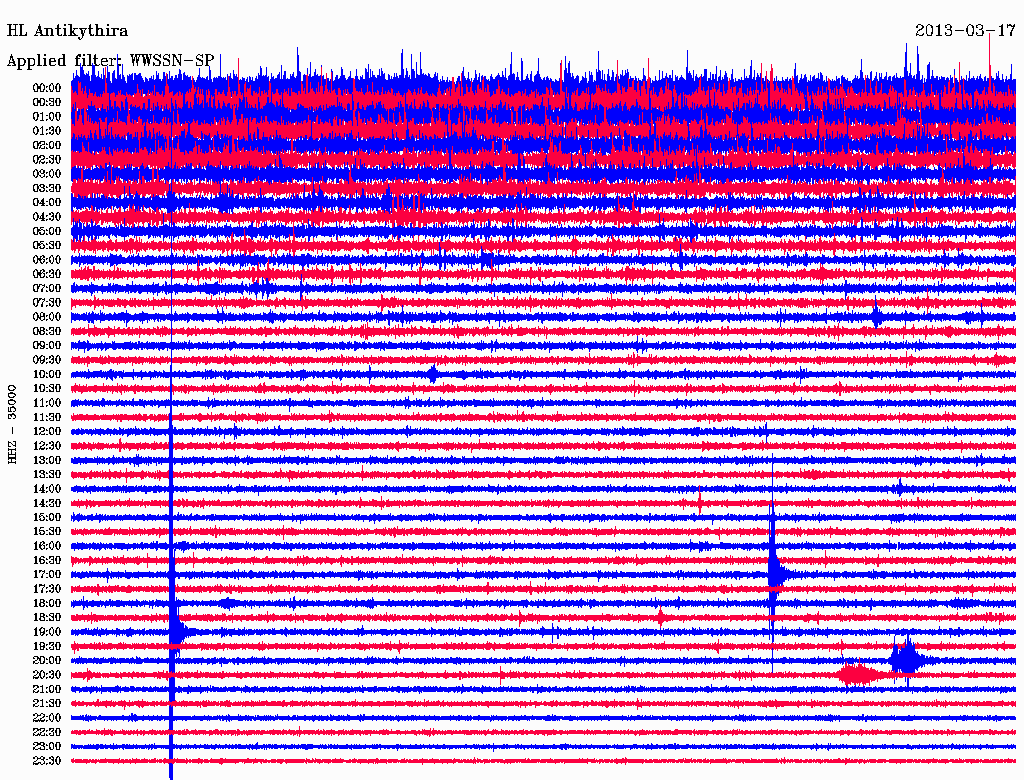Select the 10:00 time label
The image size is (1024, 780).
click(x=47, y=374)
